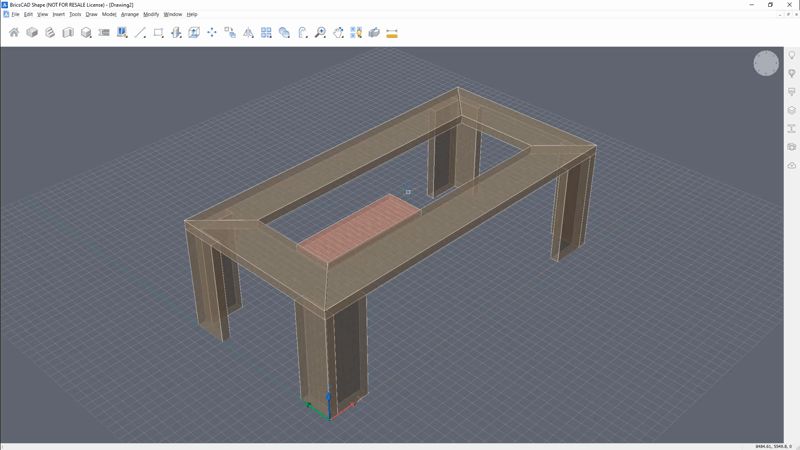Open the paint roller materials panel
The image size is (800, 450).
792,92
